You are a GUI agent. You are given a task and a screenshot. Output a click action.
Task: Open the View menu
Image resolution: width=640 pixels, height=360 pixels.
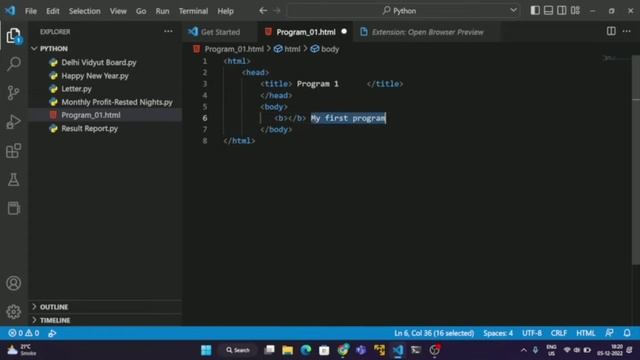click(118, 11)
